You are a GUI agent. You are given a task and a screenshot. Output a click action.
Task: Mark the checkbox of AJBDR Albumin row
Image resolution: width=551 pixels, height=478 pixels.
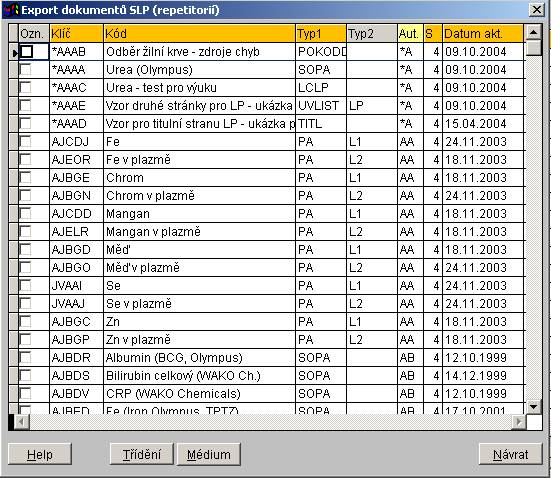tap(25, 357)
